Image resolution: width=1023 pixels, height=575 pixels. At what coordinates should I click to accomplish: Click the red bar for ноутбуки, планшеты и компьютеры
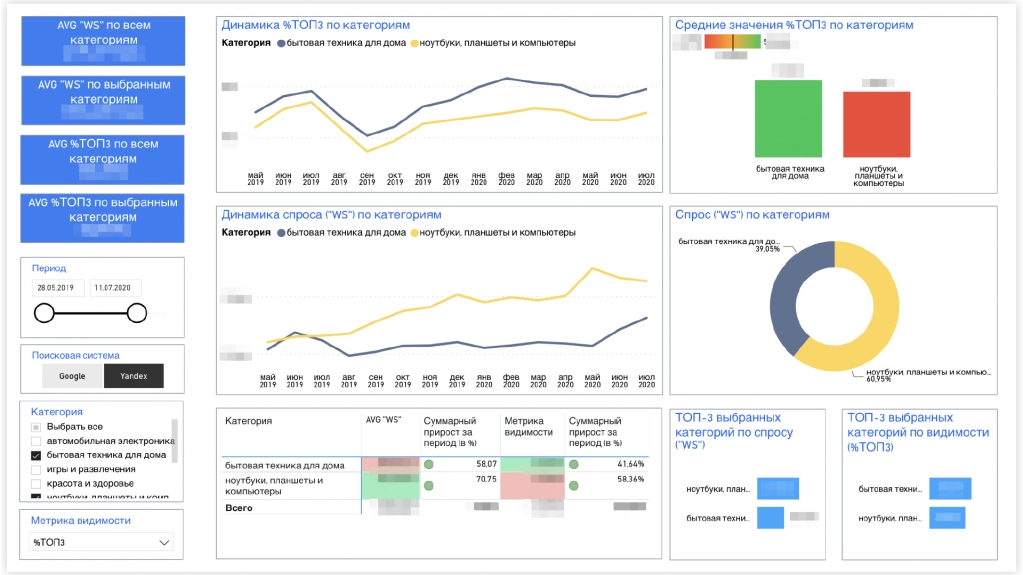tap(876, 125)
